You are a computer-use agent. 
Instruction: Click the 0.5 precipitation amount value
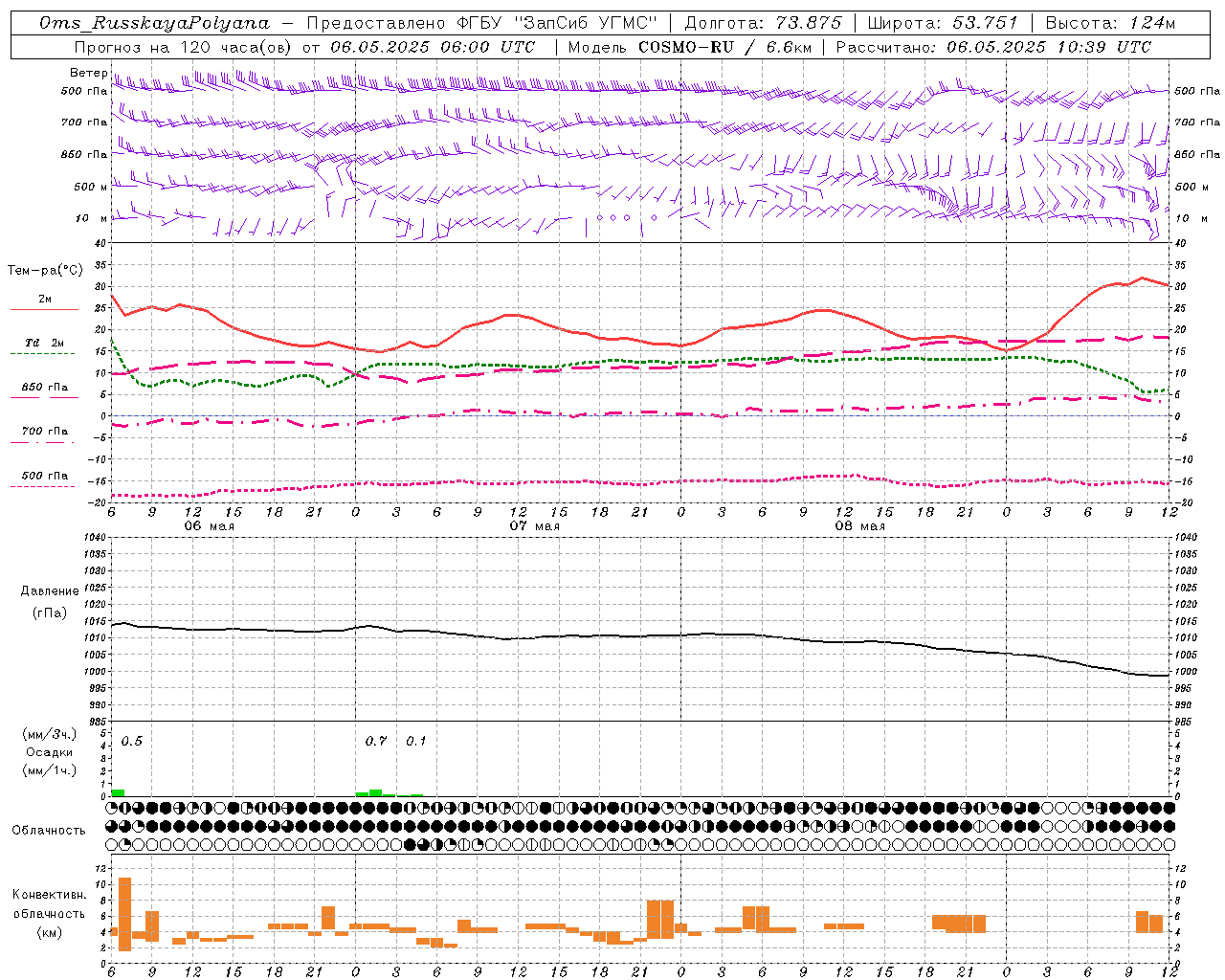pyautogui.click(x=131, y=741)
